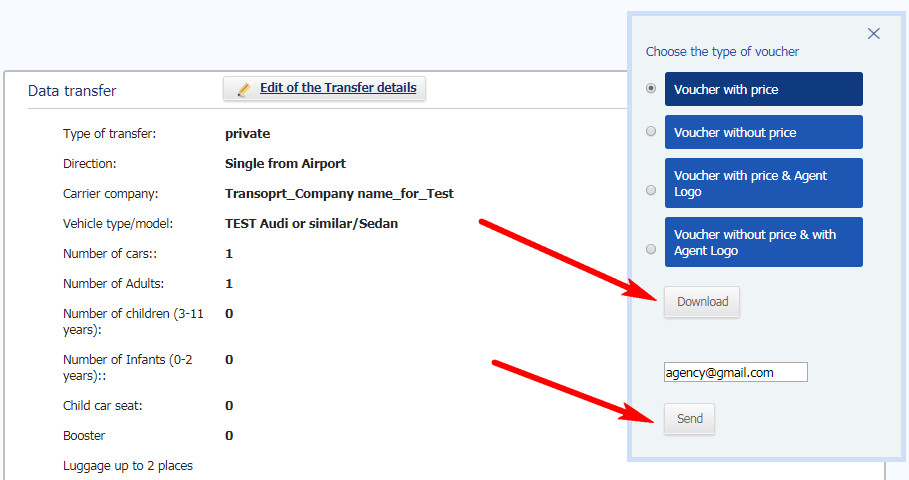Click the carrier company name 'Transoprt_Company name_for_Test'
Viewport: 909px width, 480px height.
point(339,194)
